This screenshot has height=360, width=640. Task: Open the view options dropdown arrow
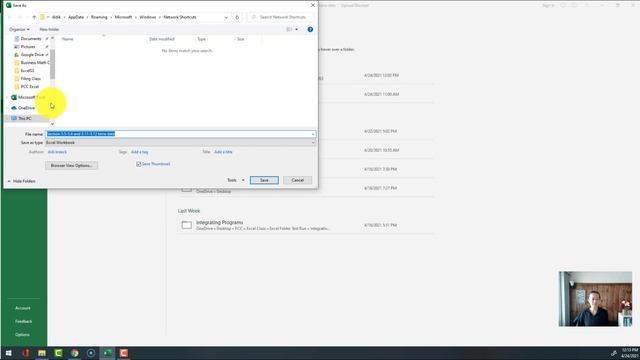296,29
